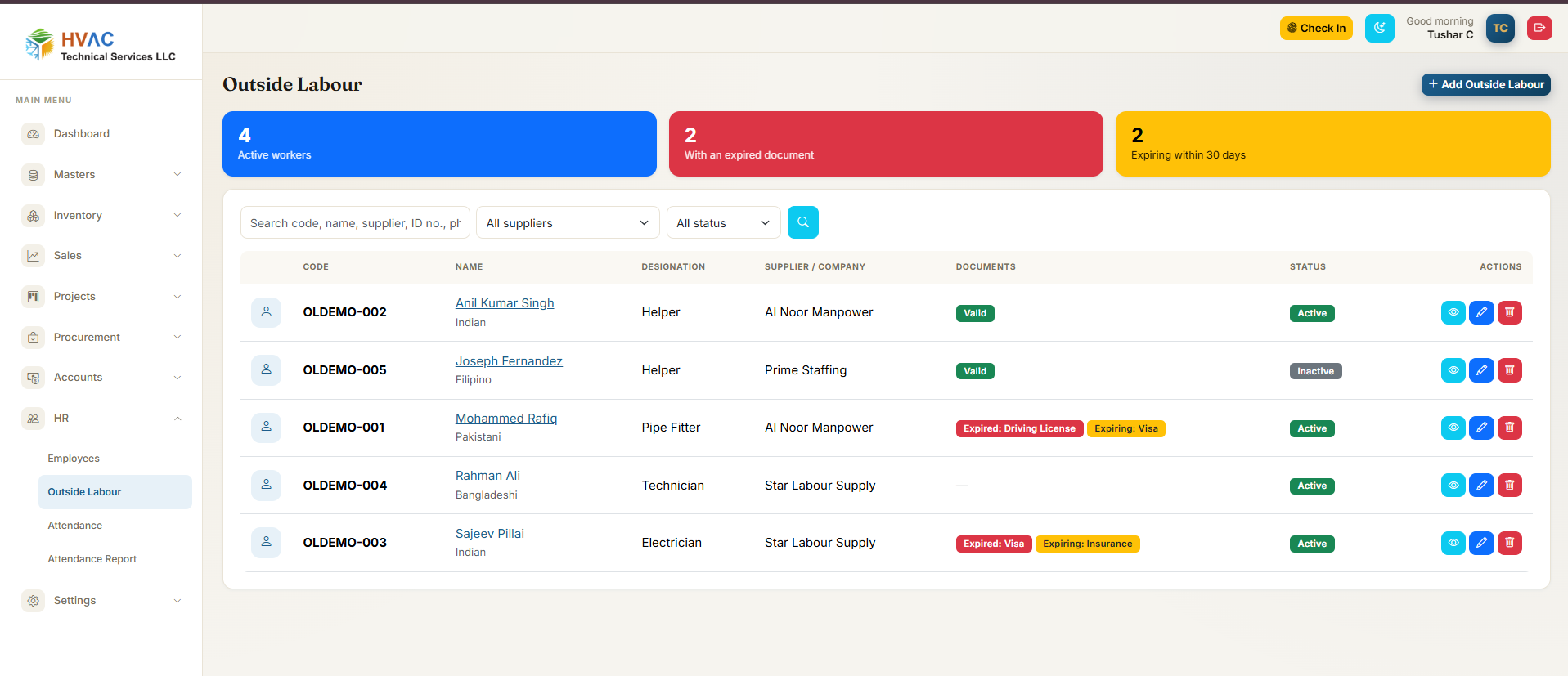Image resolution: width=1568 pixels, height=676 pixels.
Task: Click the person icon beside OLDEMO-003
Action: point(266,543)
